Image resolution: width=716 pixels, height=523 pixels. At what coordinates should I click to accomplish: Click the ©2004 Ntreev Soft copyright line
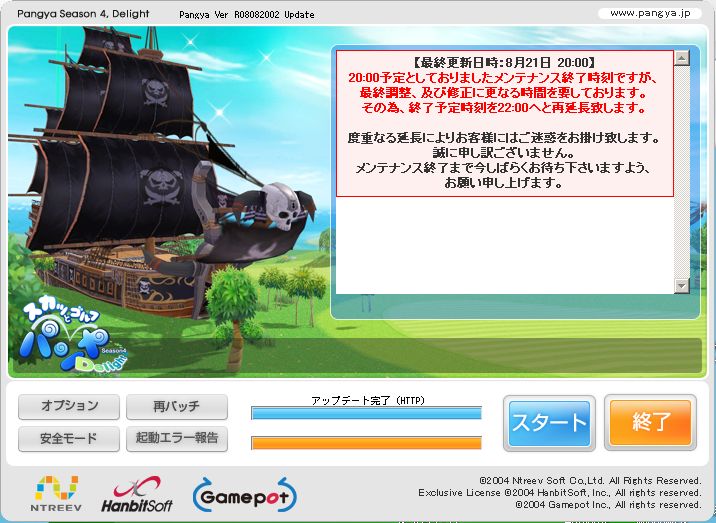pyautogui.click(x=590, y=481)
